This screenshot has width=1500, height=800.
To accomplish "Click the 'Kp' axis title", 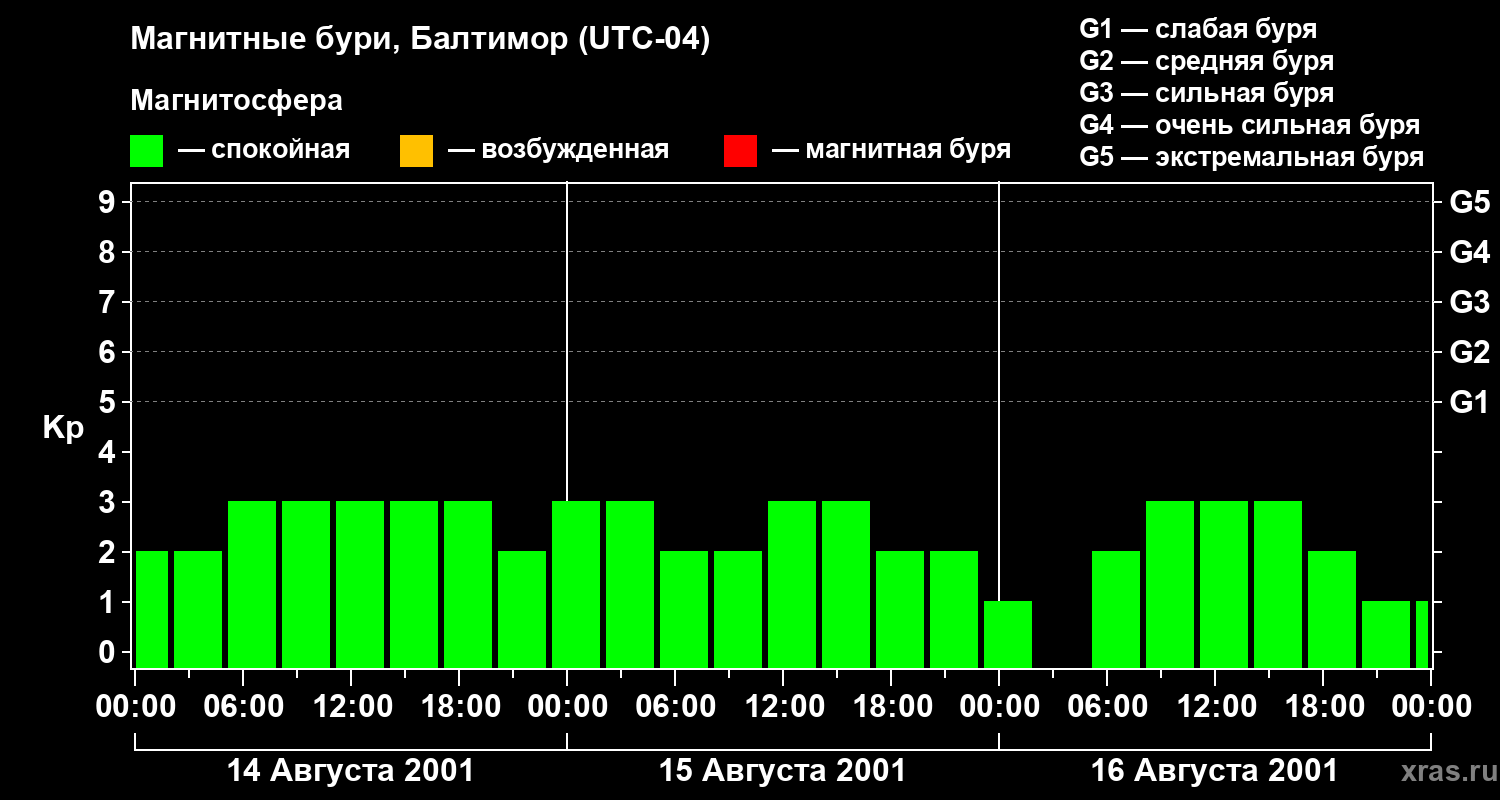I will tap(63, 427).
